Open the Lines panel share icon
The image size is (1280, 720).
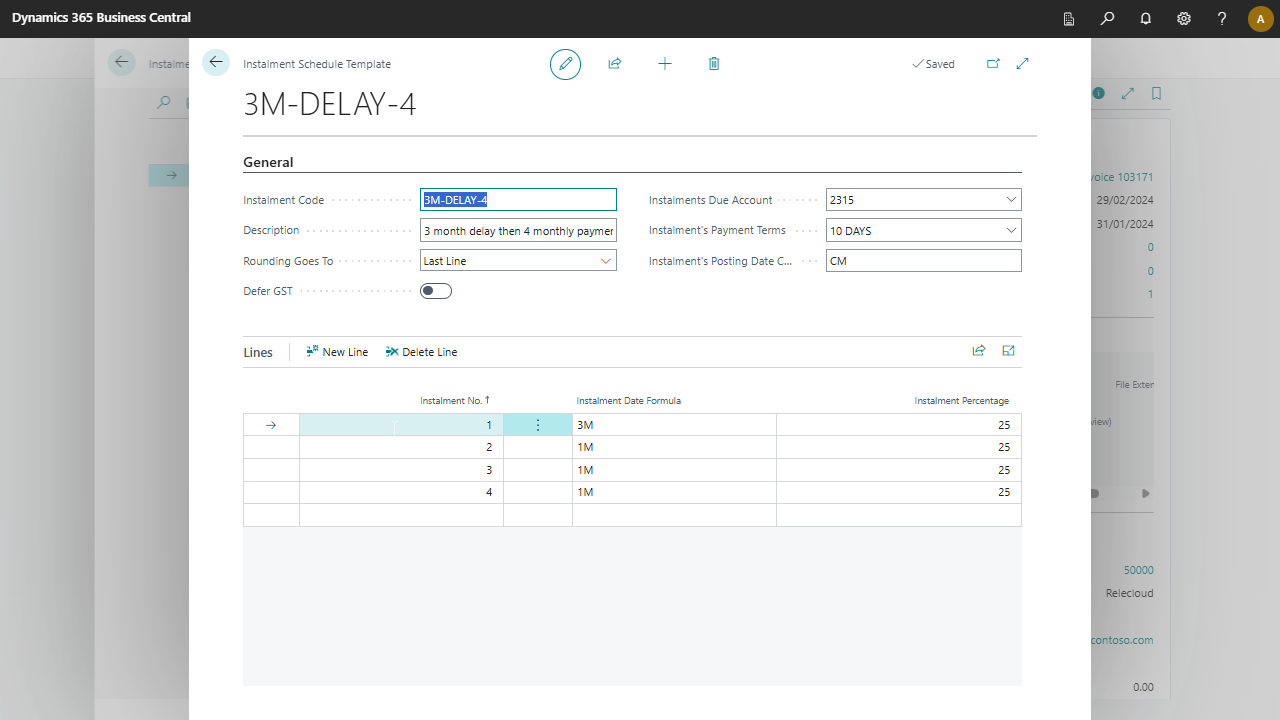978,351
